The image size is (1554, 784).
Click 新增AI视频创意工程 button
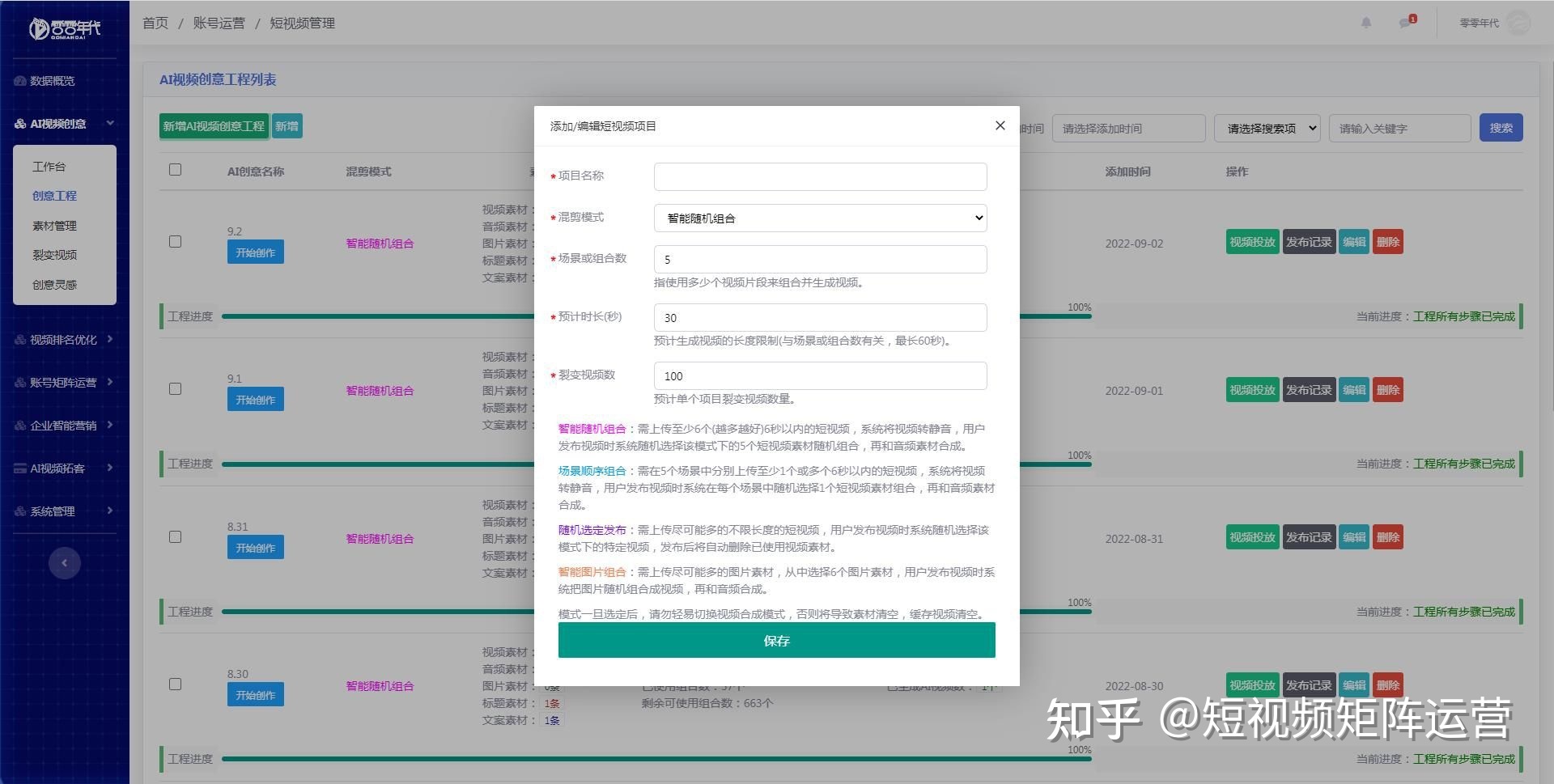pyautogui.click(x=214, y=126)
